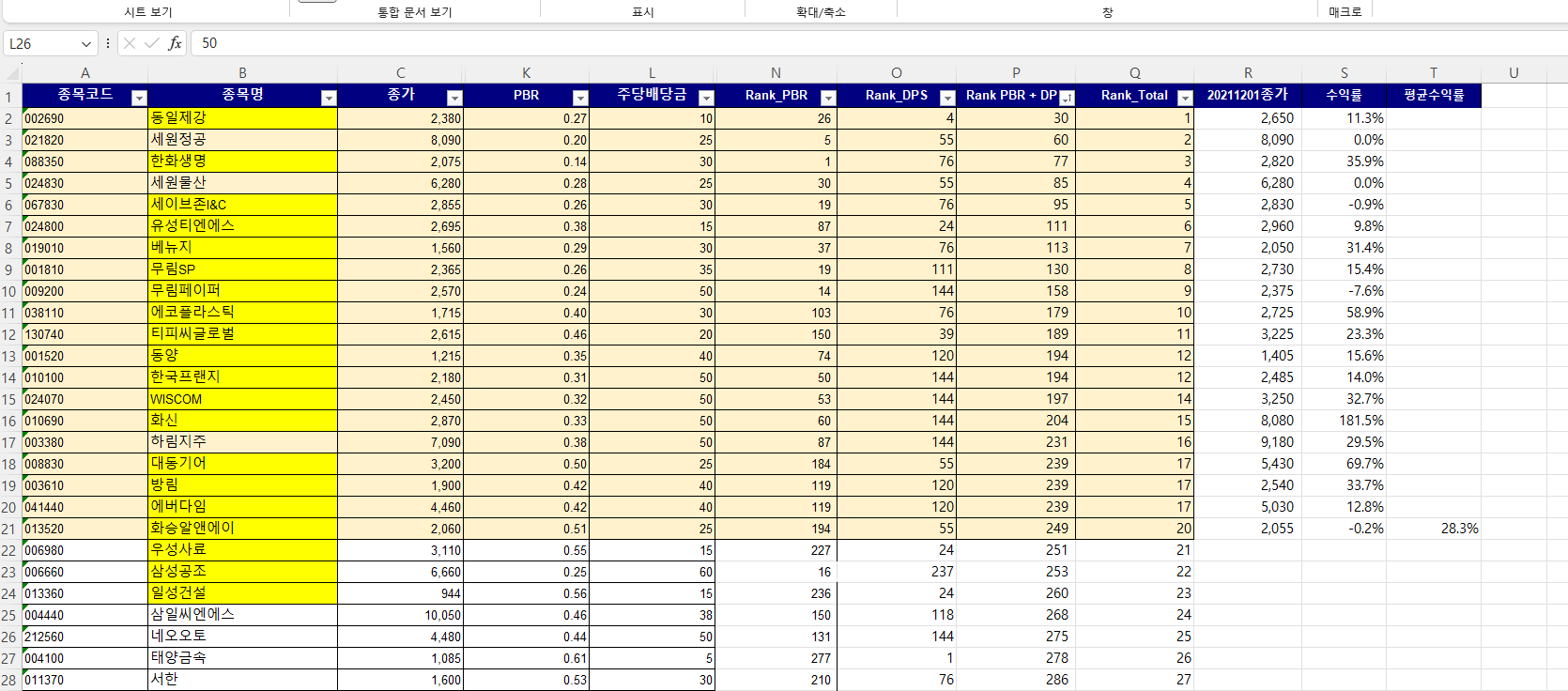This screenshot has width=1568, height=691.
Task: Select column U header
Action: tap(1514, 73)
